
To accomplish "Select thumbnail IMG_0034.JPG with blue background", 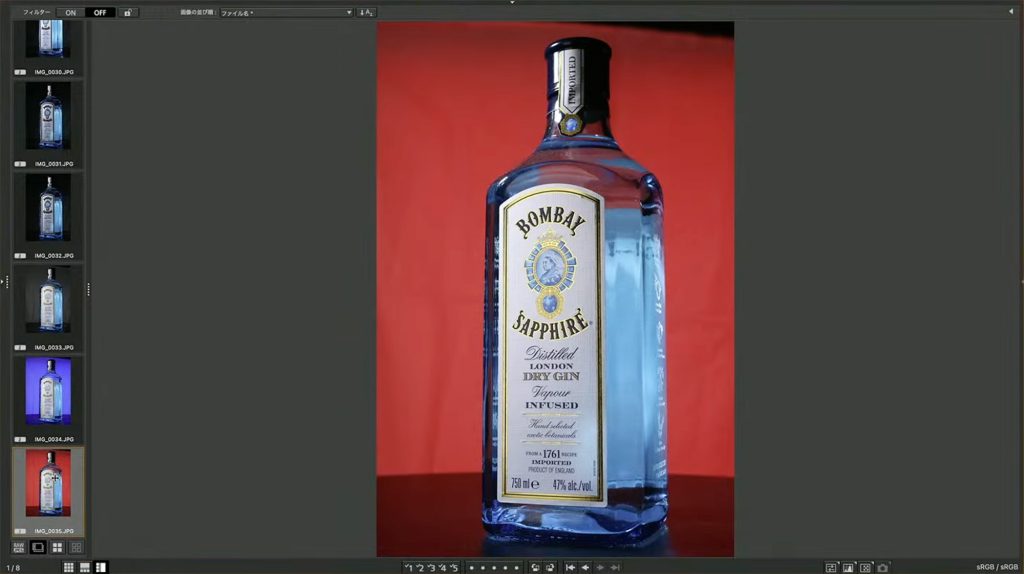I will coord(48,392).
